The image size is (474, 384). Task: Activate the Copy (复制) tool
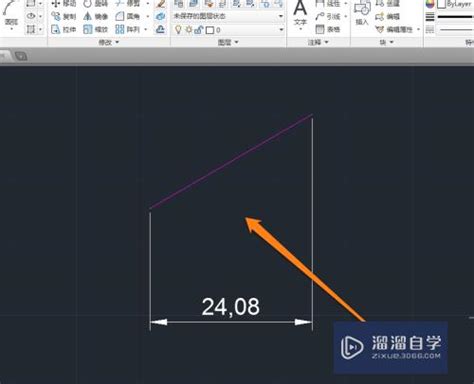coord(64,16)
